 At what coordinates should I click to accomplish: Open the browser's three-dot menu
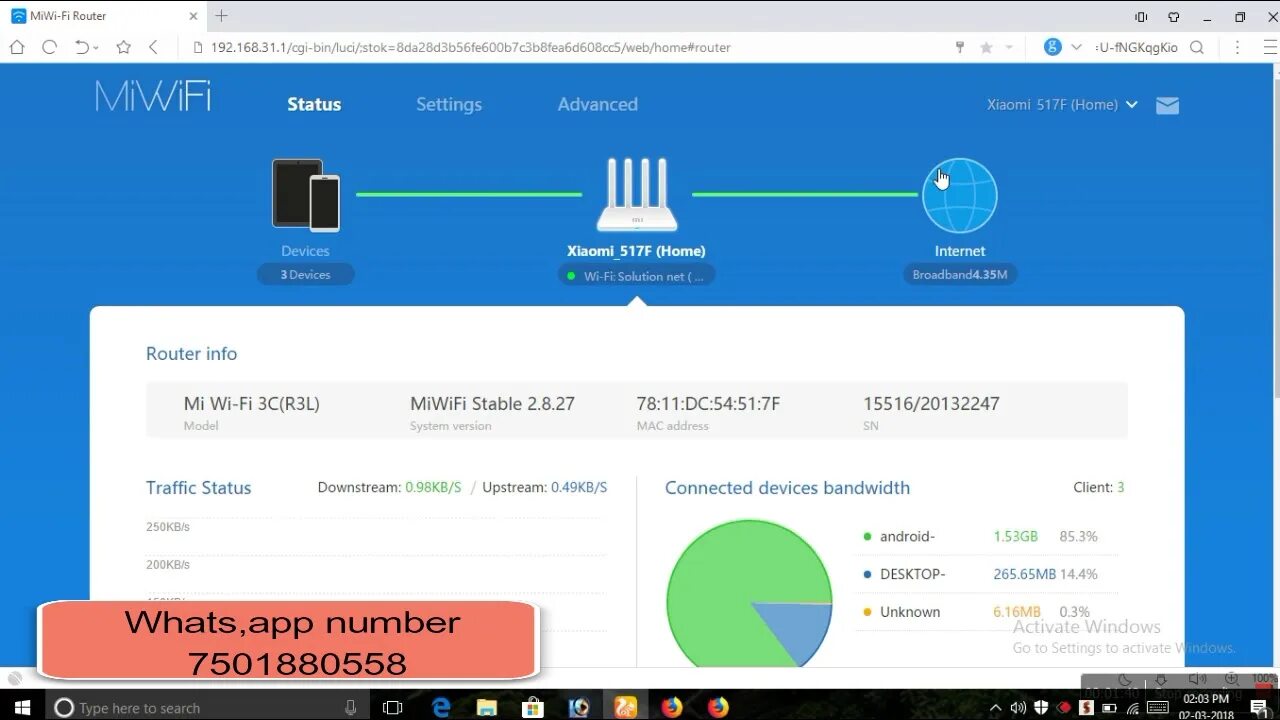pyautogui.click(x=1239, y=47)
